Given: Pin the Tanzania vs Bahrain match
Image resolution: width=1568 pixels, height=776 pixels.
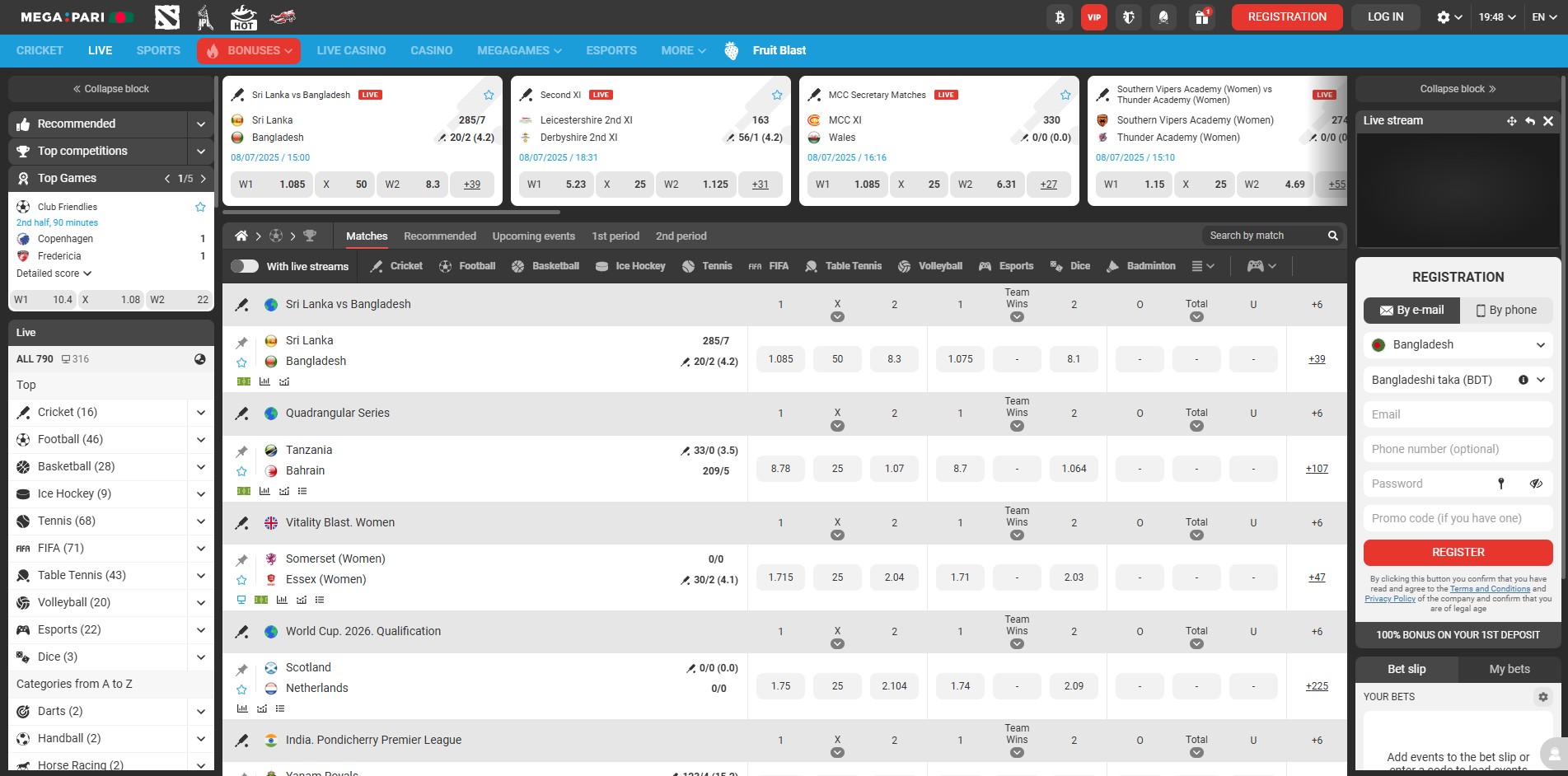Looking at the screenshot, I should 241,450.
